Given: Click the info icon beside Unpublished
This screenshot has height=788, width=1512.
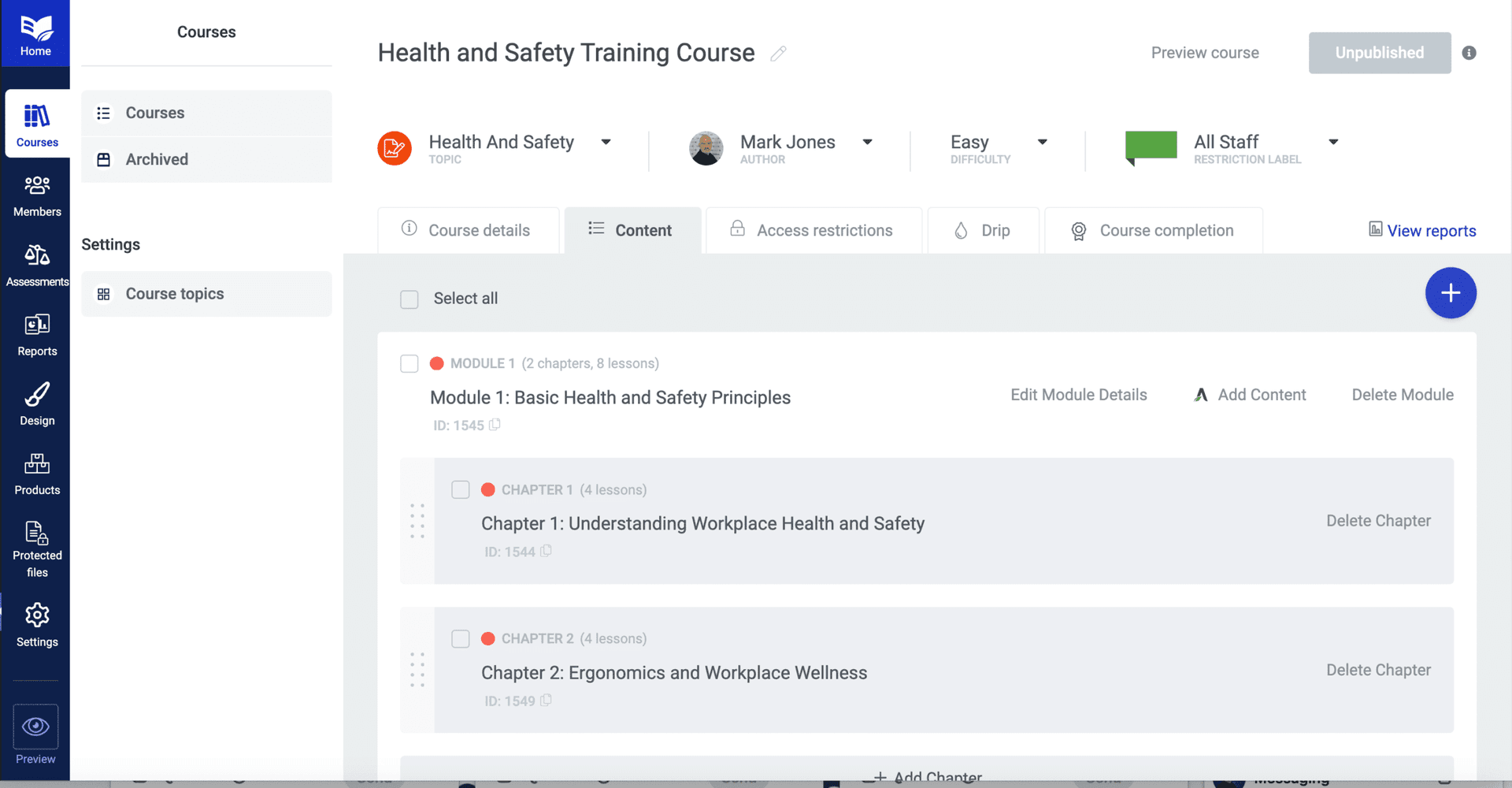Looking at the screenshot, I should click(x=1469, y=53).
